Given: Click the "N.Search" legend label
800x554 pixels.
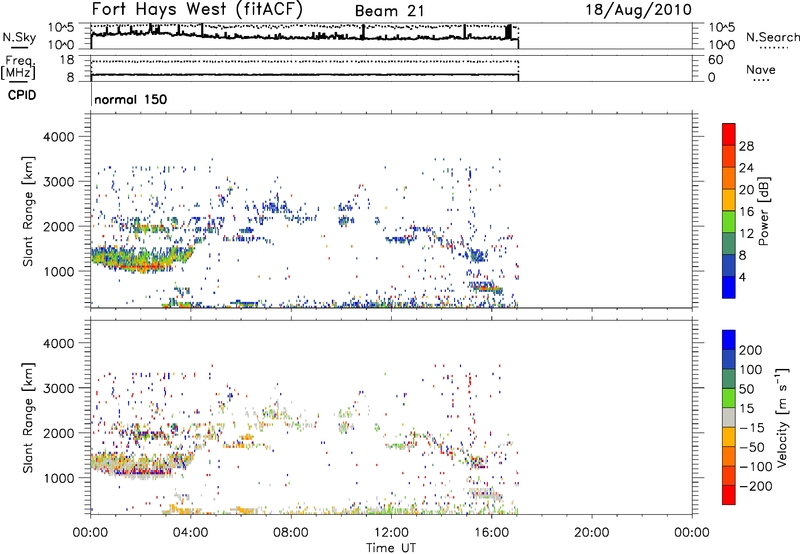Looking at the screenshot, I should pyautogui.click(x=772, y=37).
